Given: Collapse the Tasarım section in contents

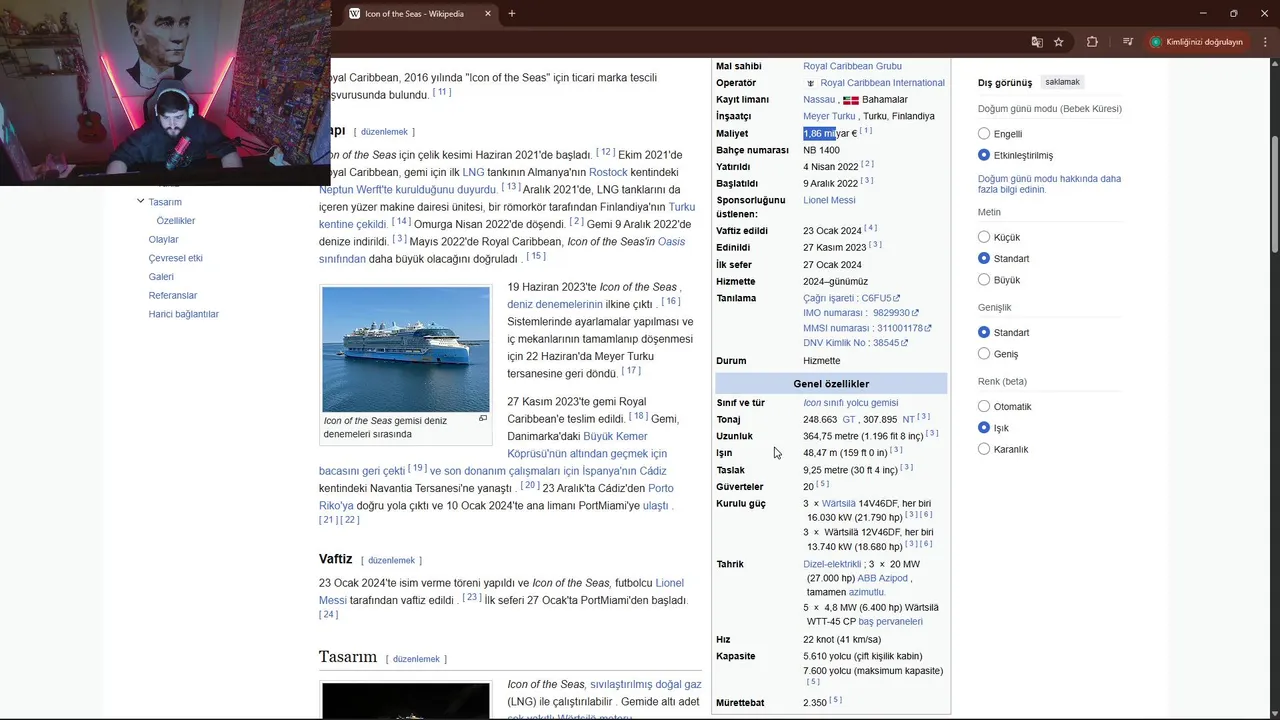Looking at the screenshot, I should 140,201.
